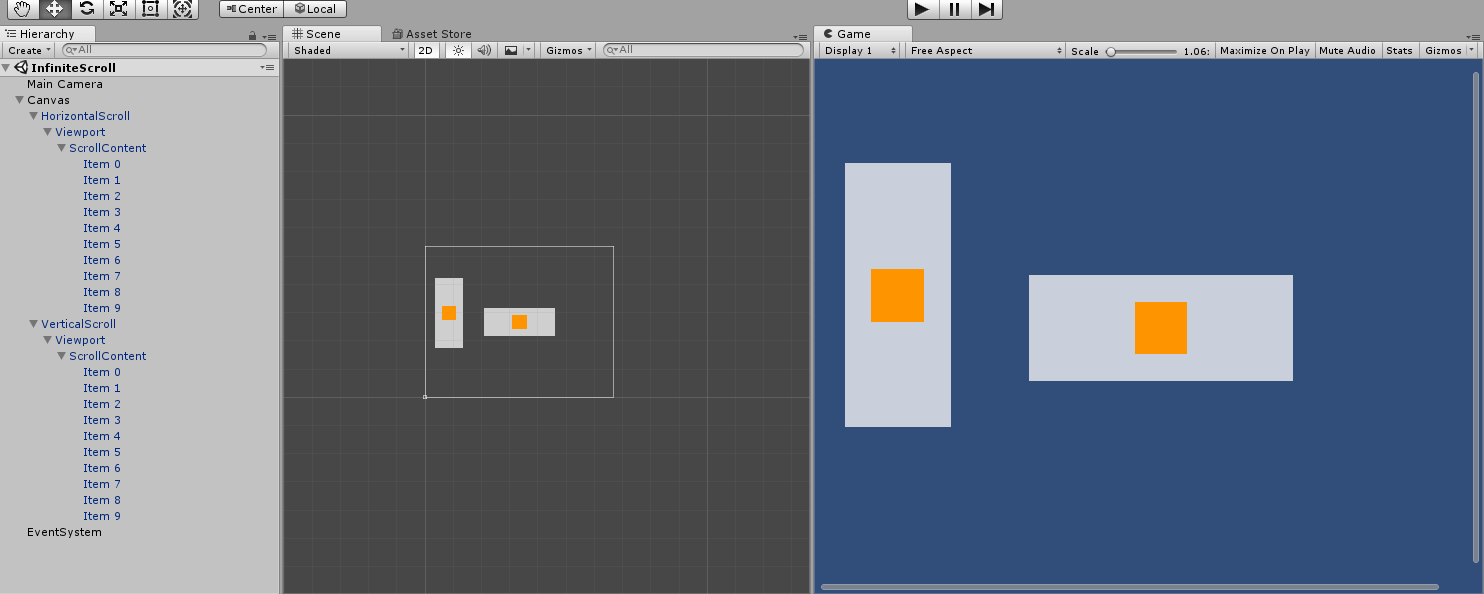Collapse the Viewport arrow under HorizontalScroll
1484x594 pixels.
point(47,132)
